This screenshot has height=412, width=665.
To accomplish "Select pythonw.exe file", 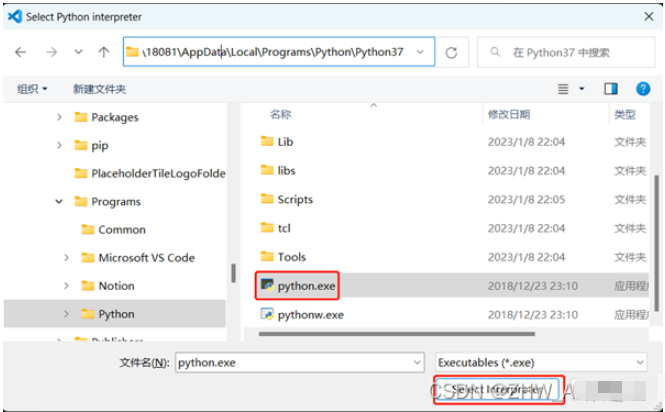I will point(302,315).
